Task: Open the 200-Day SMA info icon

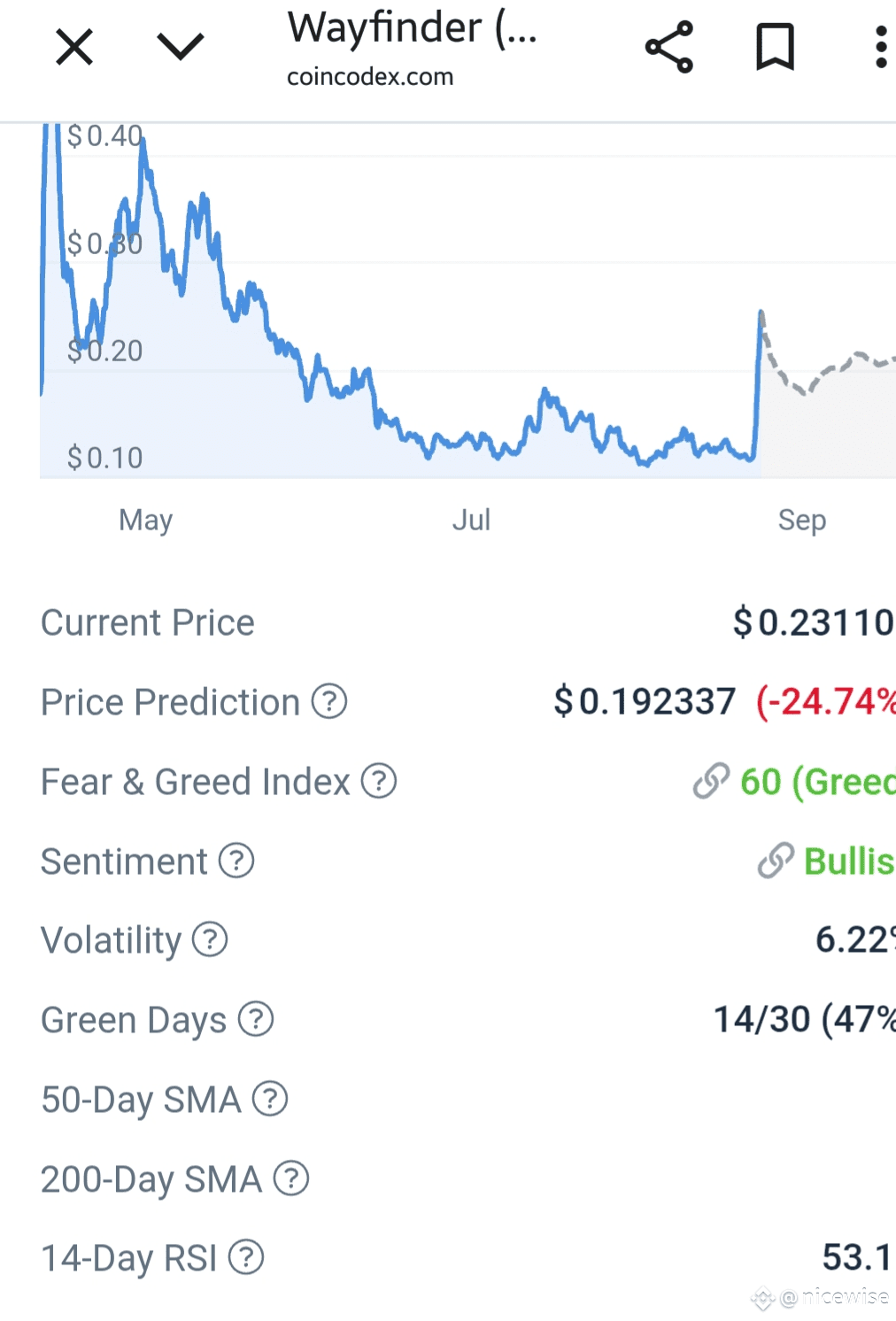Action: pyautogui.click(x=291, y=1178)
